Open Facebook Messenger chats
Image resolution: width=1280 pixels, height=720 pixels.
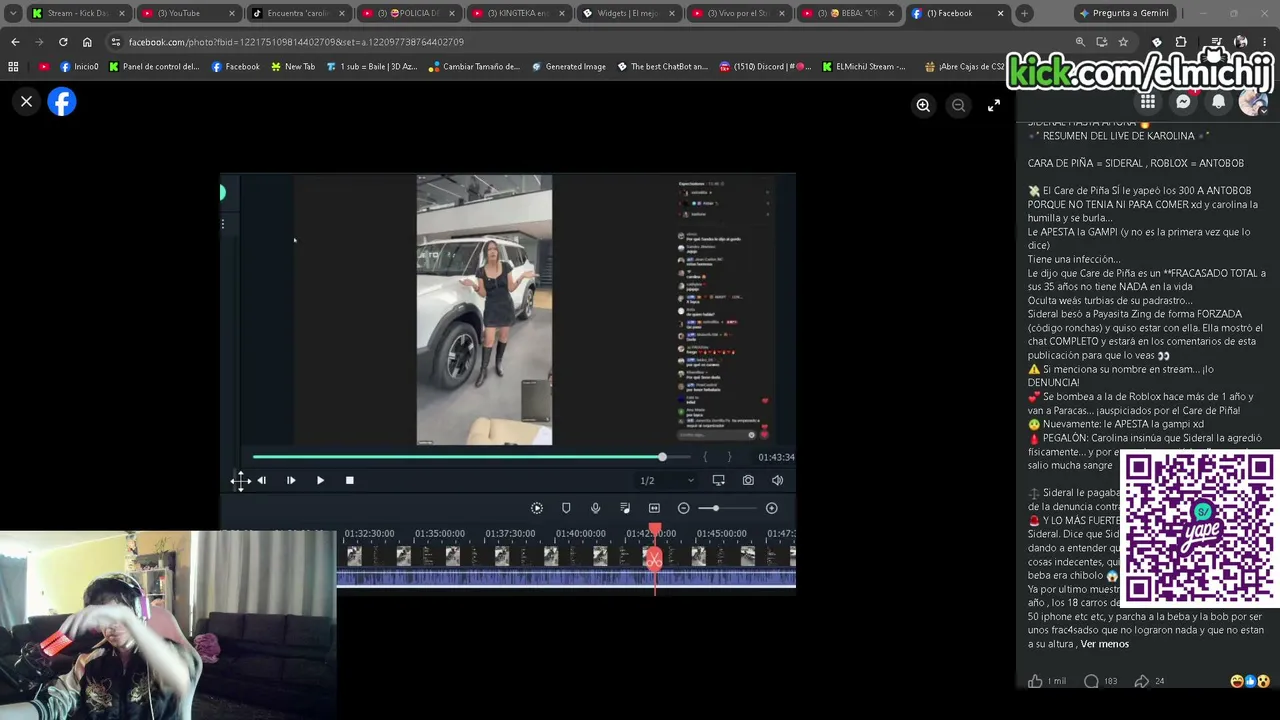coord(1183,102)
